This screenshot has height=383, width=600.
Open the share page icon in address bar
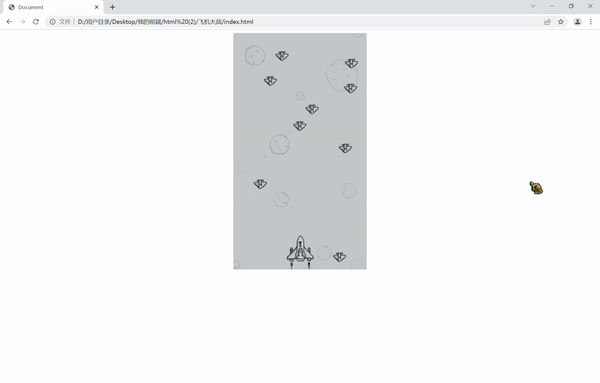click(x=547, y=22)
